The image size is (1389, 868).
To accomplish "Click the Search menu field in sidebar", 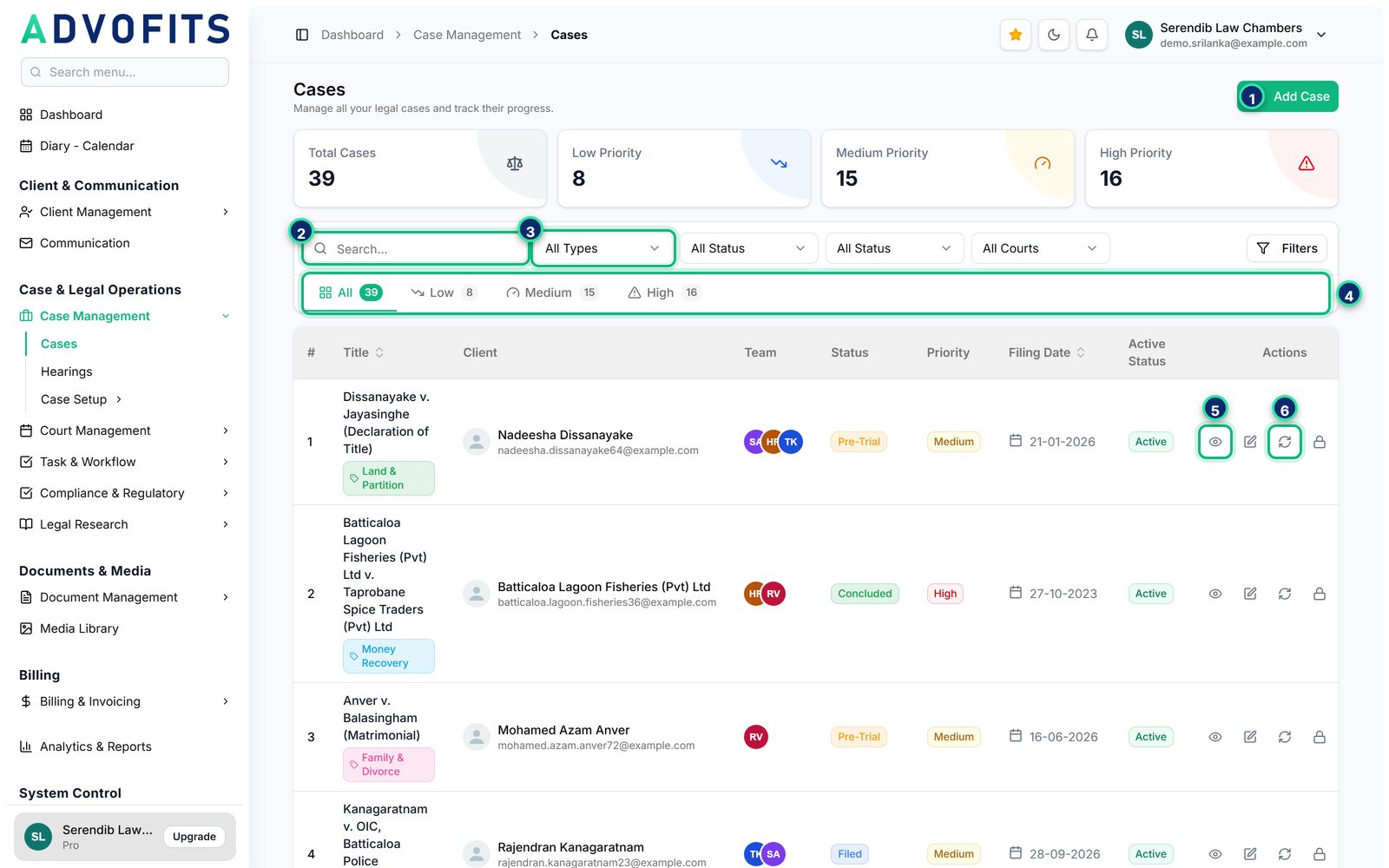I will (x=125, y=72).
